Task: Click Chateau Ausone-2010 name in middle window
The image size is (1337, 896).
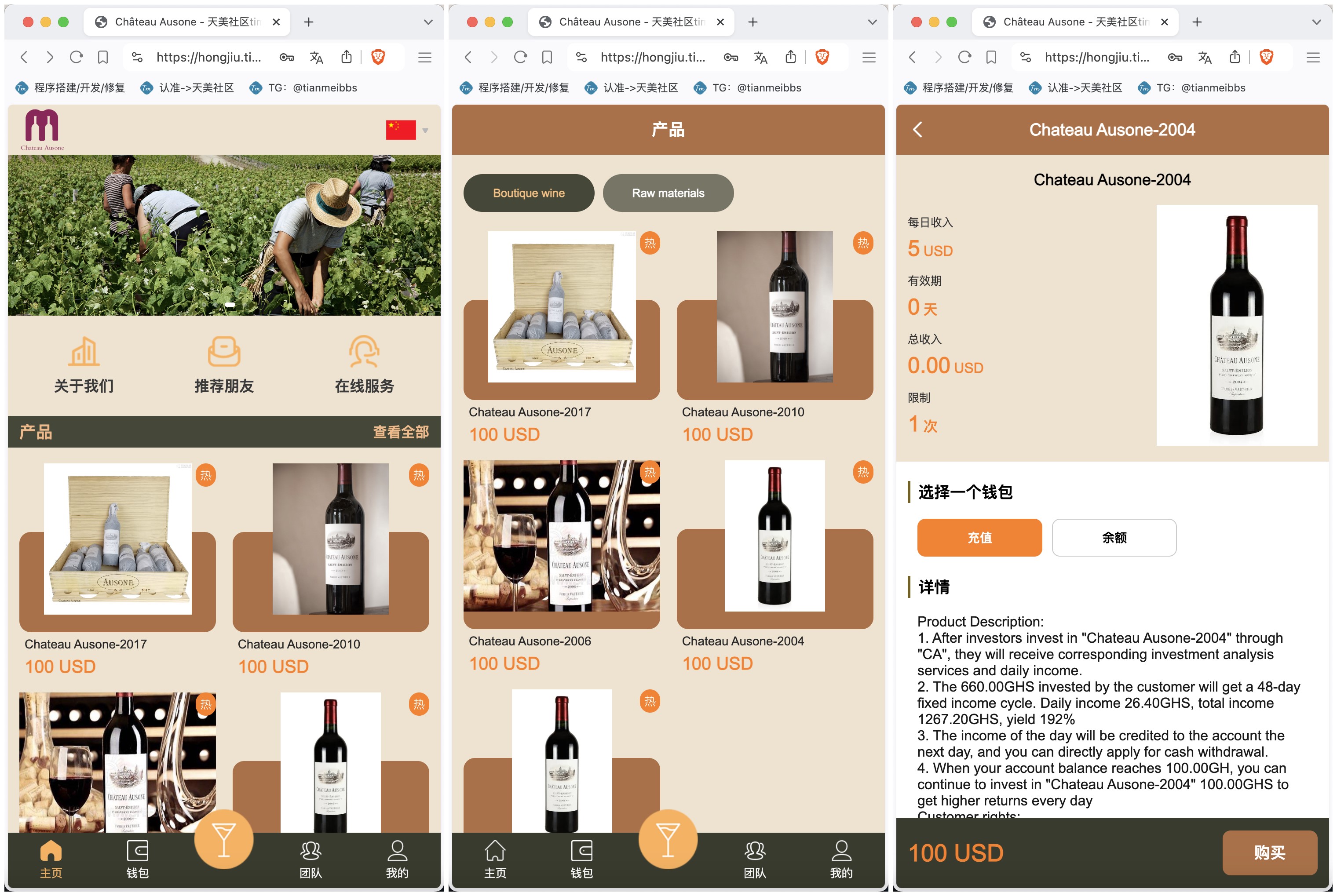Action: 743,412
